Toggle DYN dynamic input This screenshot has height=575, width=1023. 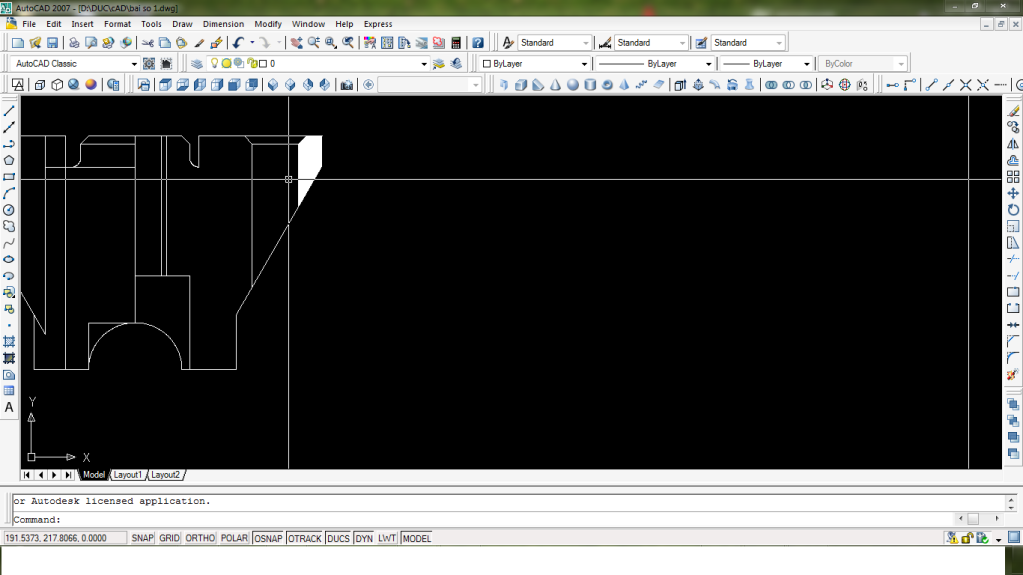pyautogui.click(x=364, y=538)
